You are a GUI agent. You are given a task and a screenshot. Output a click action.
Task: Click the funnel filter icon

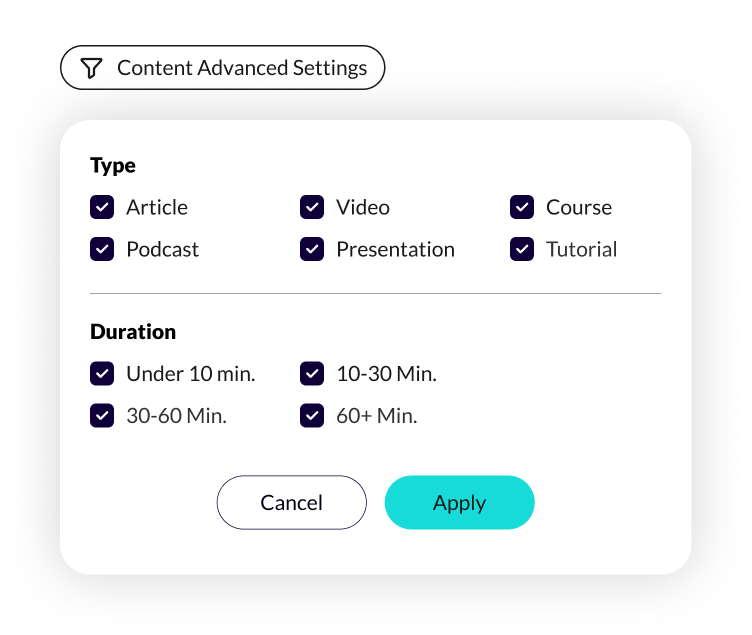91,68
